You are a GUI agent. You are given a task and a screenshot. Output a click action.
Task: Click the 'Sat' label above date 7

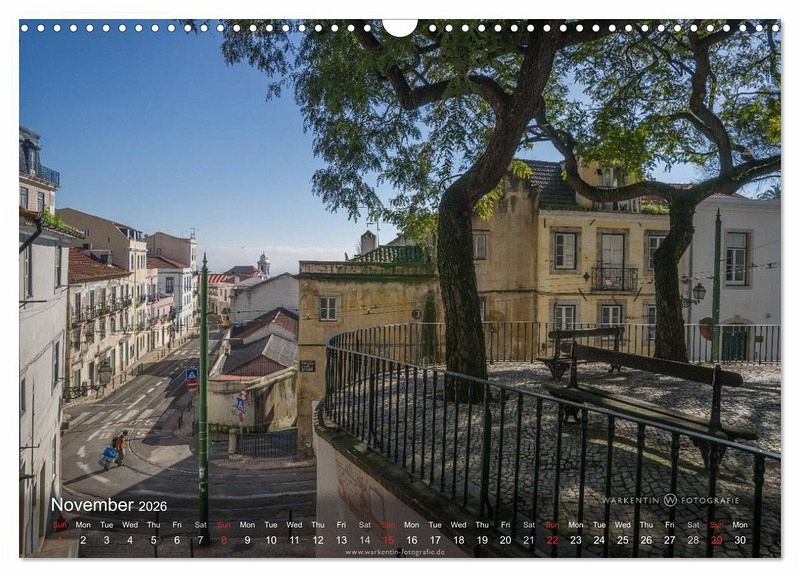click(201, 524)
